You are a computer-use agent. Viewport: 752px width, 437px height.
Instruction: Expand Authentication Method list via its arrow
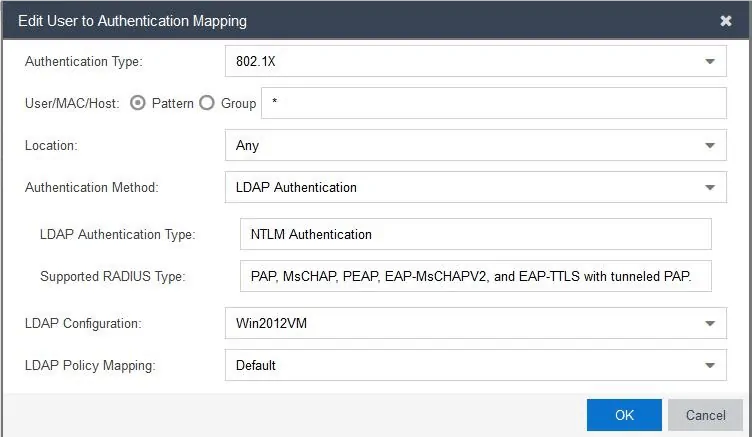(x=710, y=188)
